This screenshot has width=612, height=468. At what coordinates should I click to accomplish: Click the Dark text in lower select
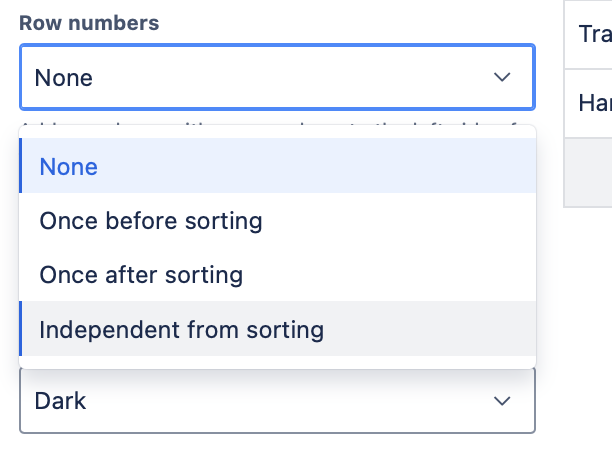click(60, 401)
